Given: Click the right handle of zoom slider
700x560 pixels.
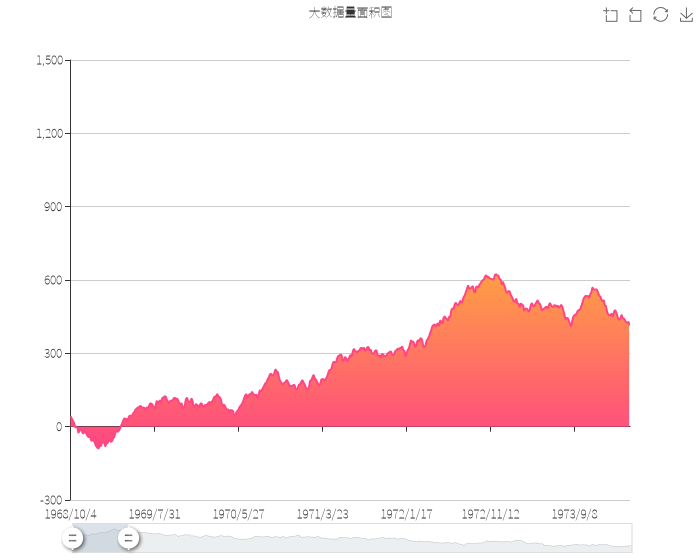Looking at the screenshot, I should [x=128, y=538].
